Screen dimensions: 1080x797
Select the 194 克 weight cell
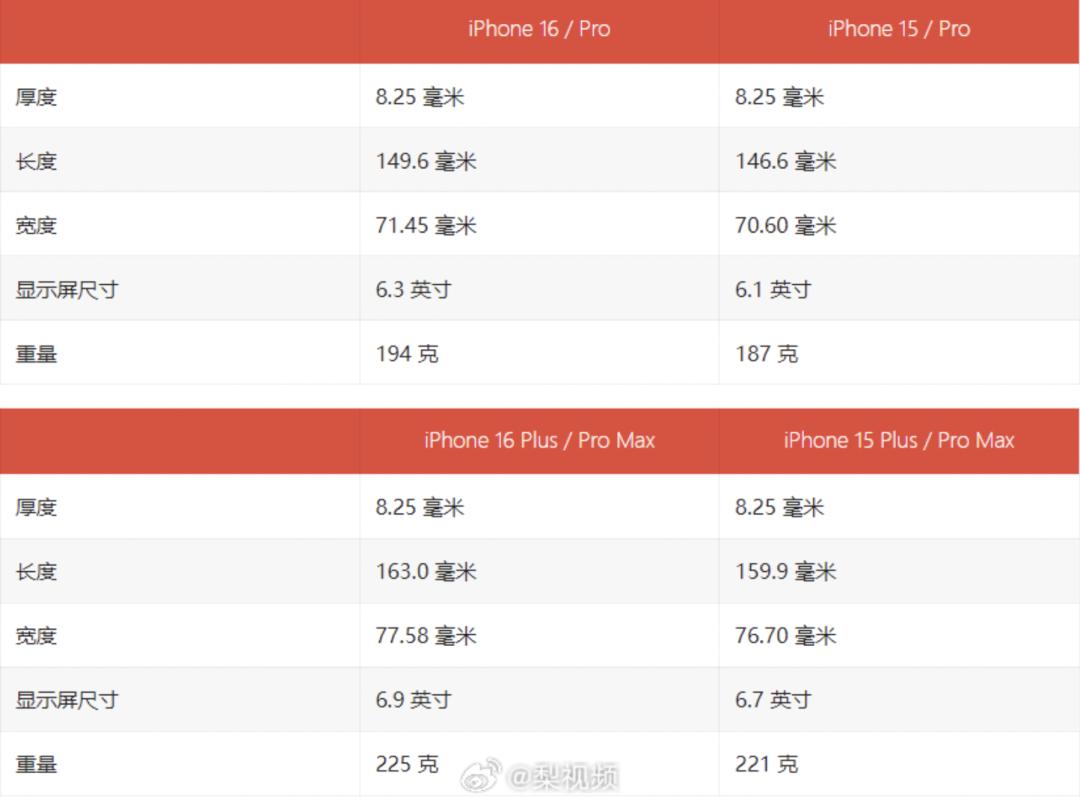point(407,353)
